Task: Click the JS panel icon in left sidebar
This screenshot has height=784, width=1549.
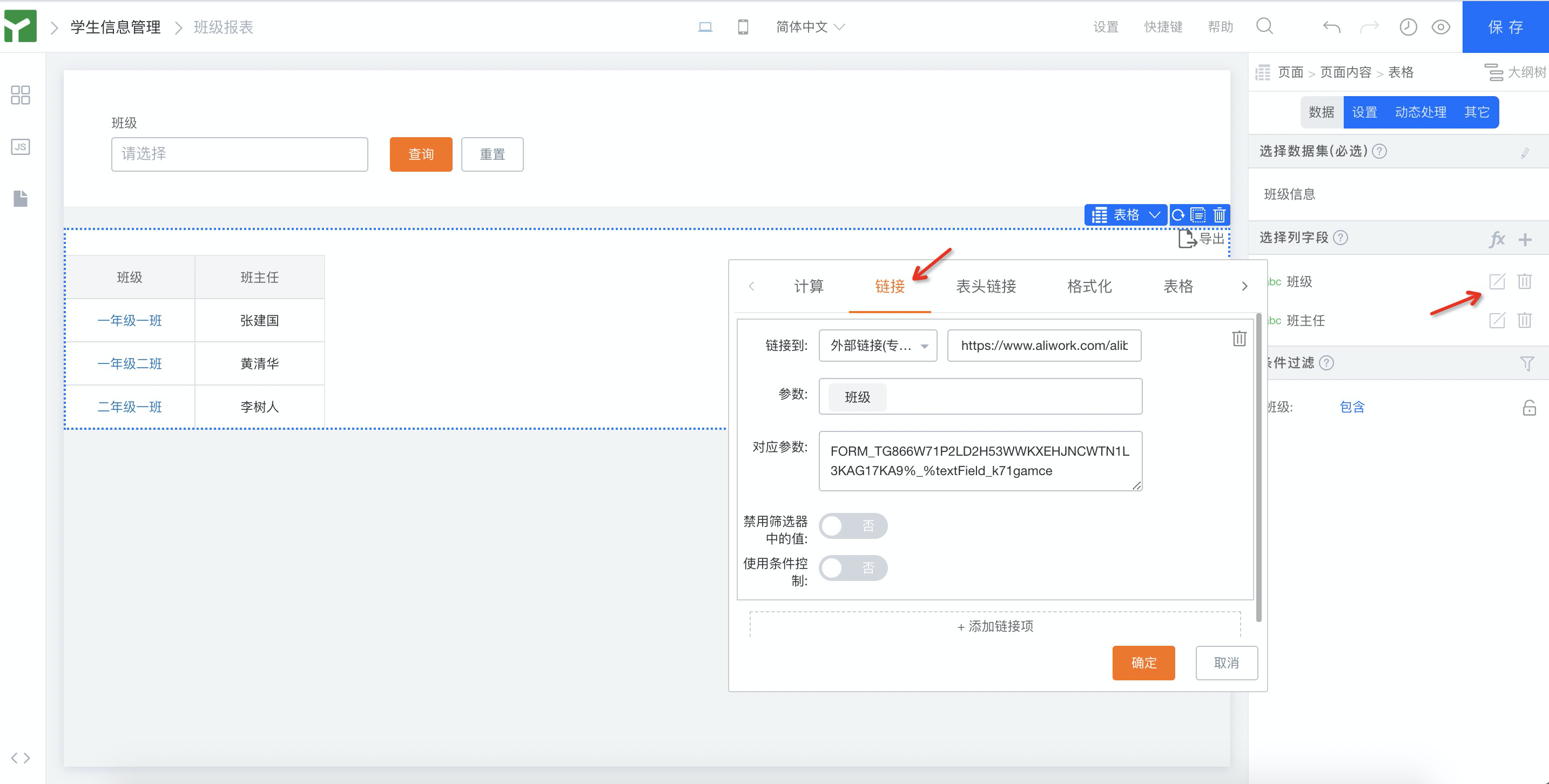Action: [21, 147]
